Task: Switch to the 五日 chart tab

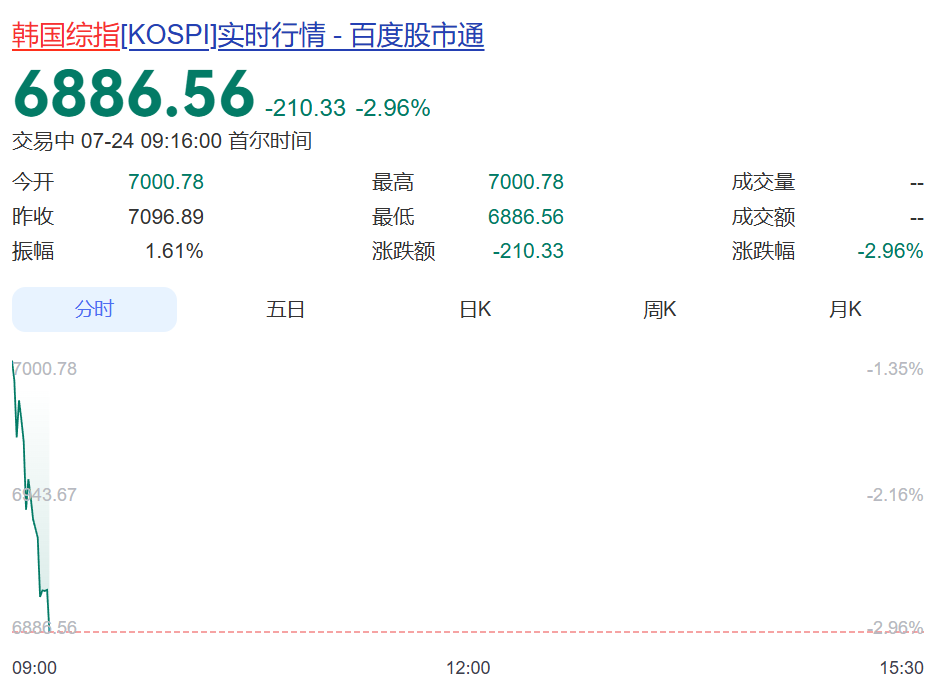Action: pyautogui.click(x=285, y=310)
